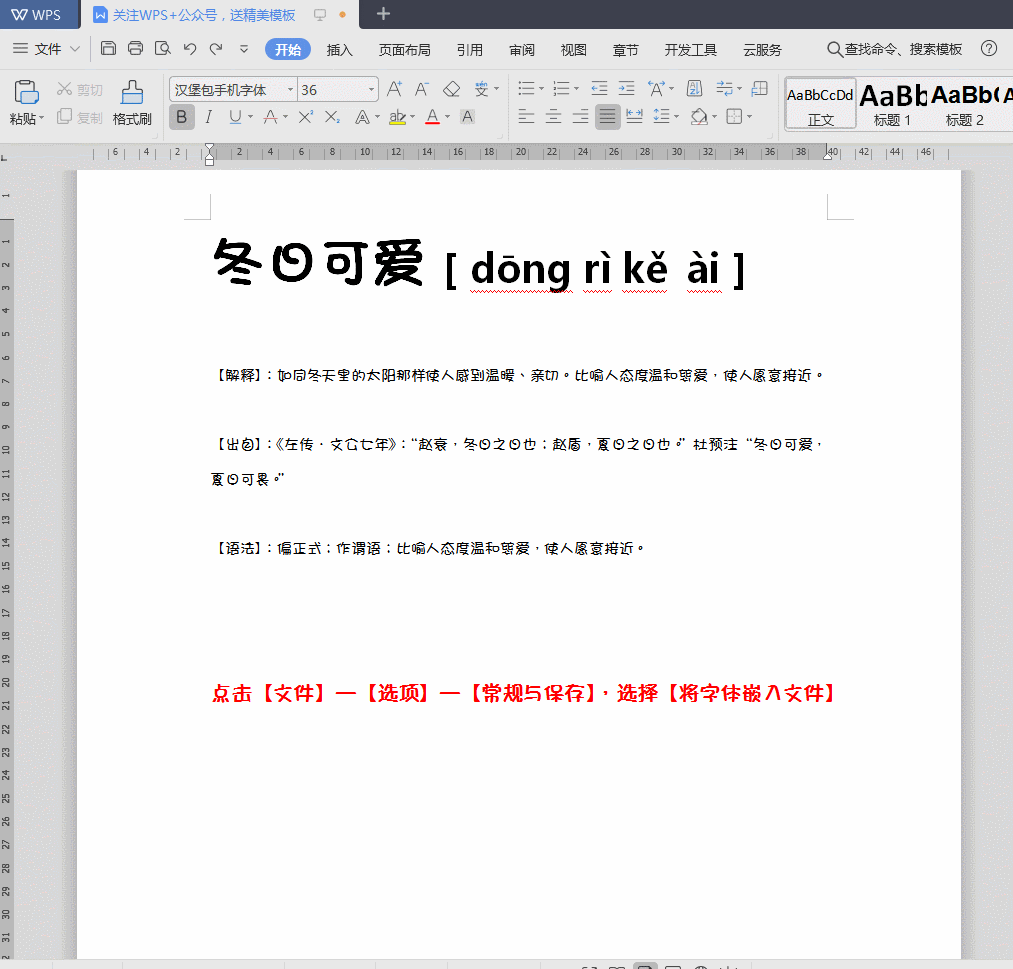The height and width of the screenshot is (969, 1013).
Task: Decrease font size with A- icon
Action: (x=422, y=89)
